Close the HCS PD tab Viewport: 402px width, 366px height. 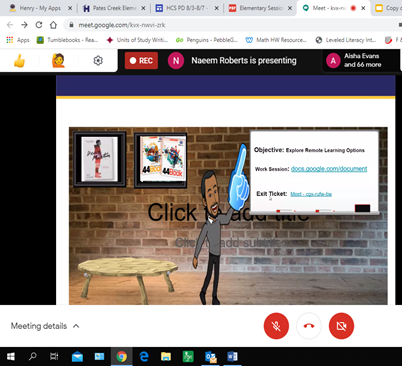click(x=217, y=8)
